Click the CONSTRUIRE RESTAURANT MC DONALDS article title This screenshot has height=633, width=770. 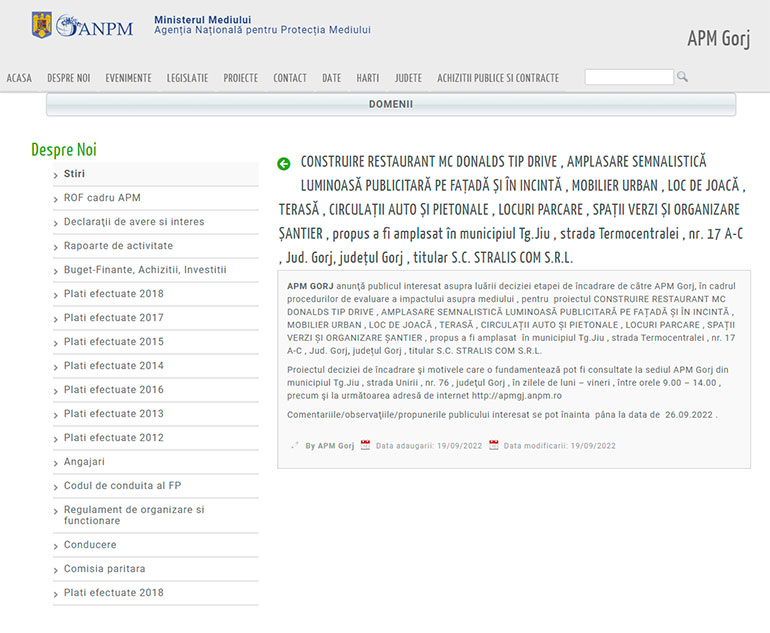[x=512, y=210]
